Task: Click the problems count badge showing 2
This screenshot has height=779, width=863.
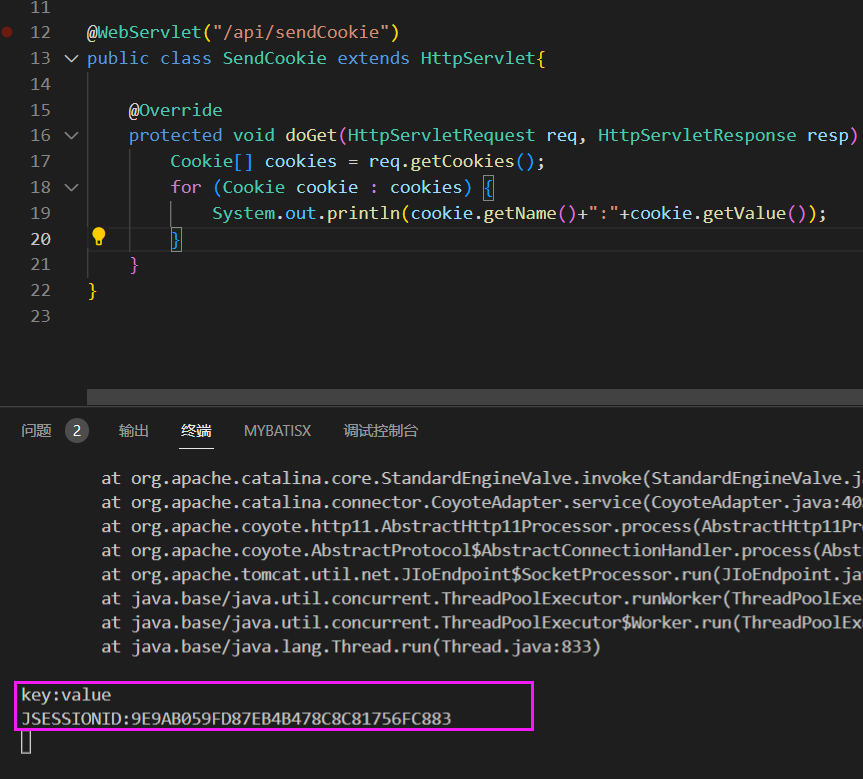Action: (77, 431)
